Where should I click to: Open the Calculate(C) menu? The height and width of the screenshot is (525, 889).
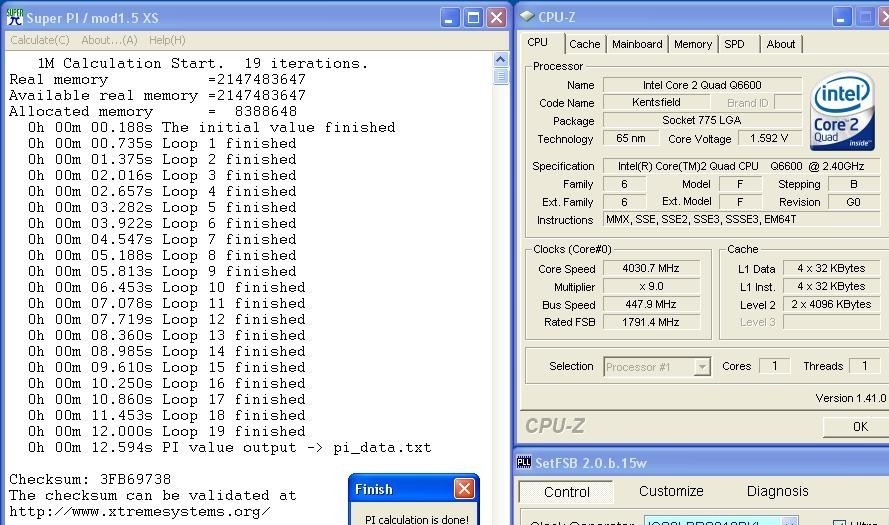pyautogui.click(x=40, y=40)
